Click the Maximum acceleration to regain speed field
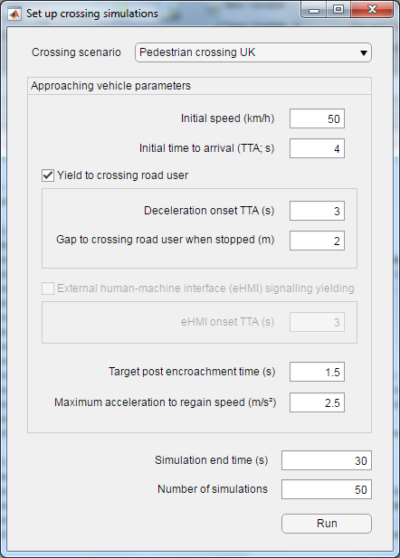The width and height of the screenshot is (400, 558). 317,402
